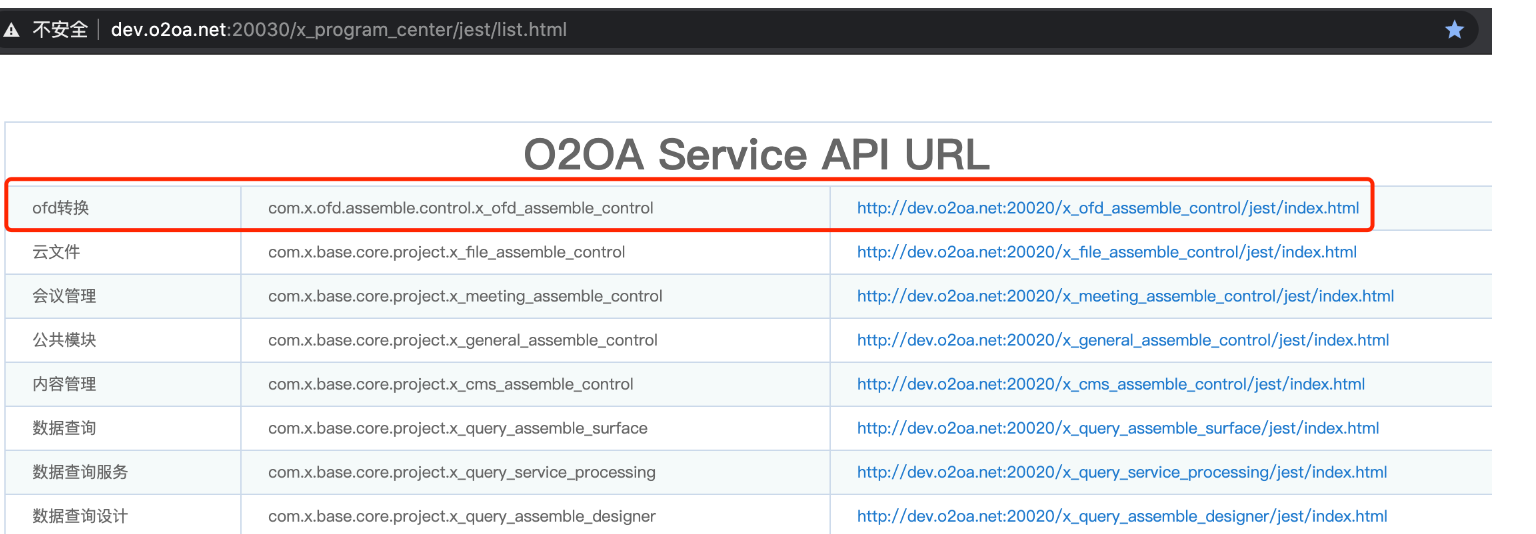
Task: Click the 不安全 security label
Action: pyautogui.click(x=60, y=30)
